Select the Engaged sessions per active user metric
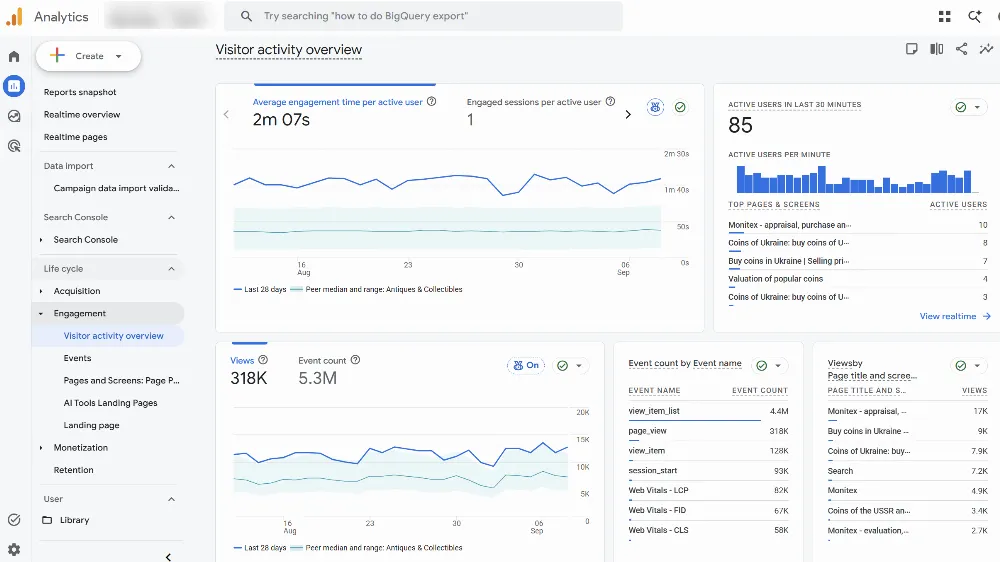 [x=534, y=102]
